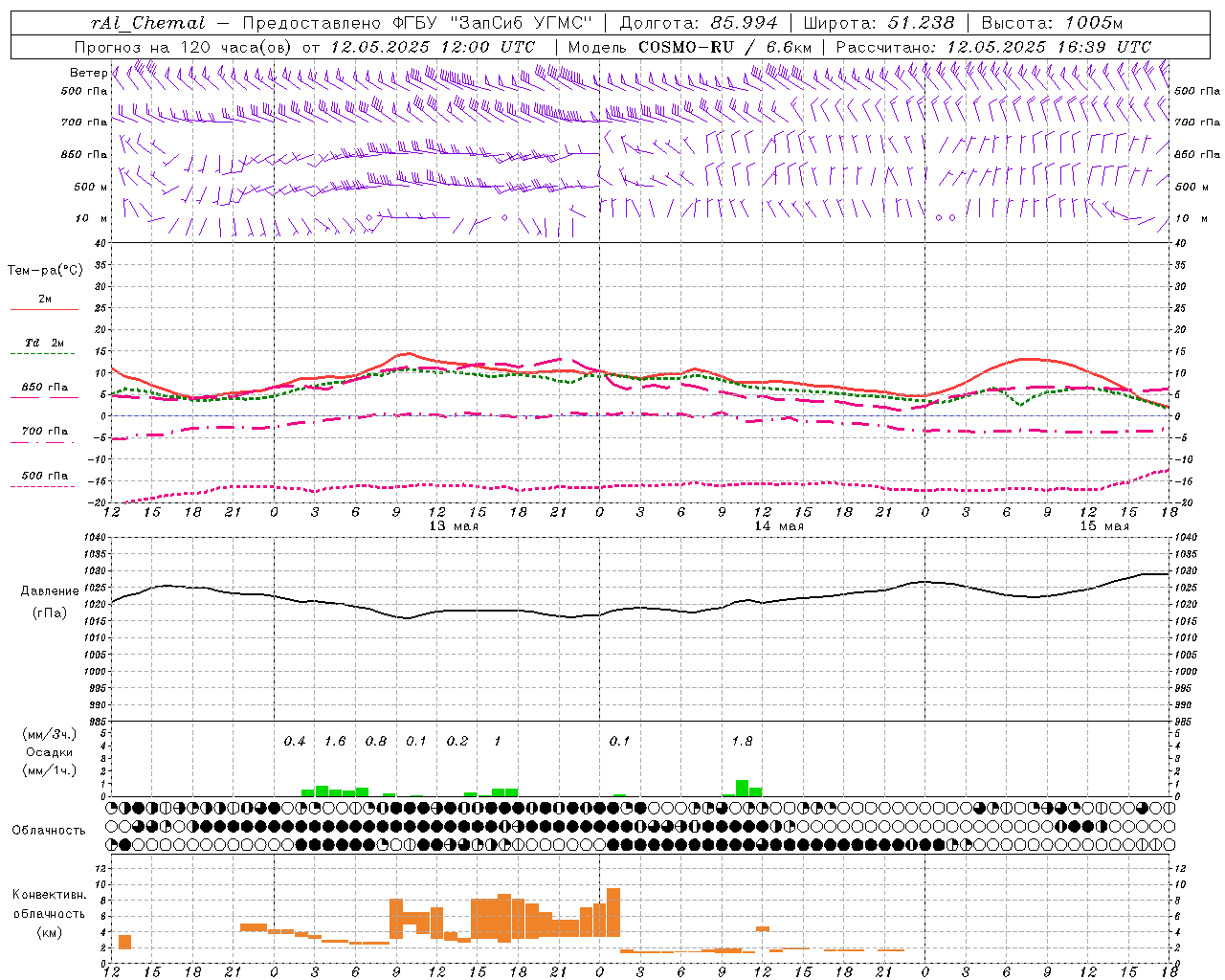Screen dimensions: 1225x980
Task: Click the (мм/3ч.) precipitation unit label
Action: pyautogui.click(x=50, y=734)
